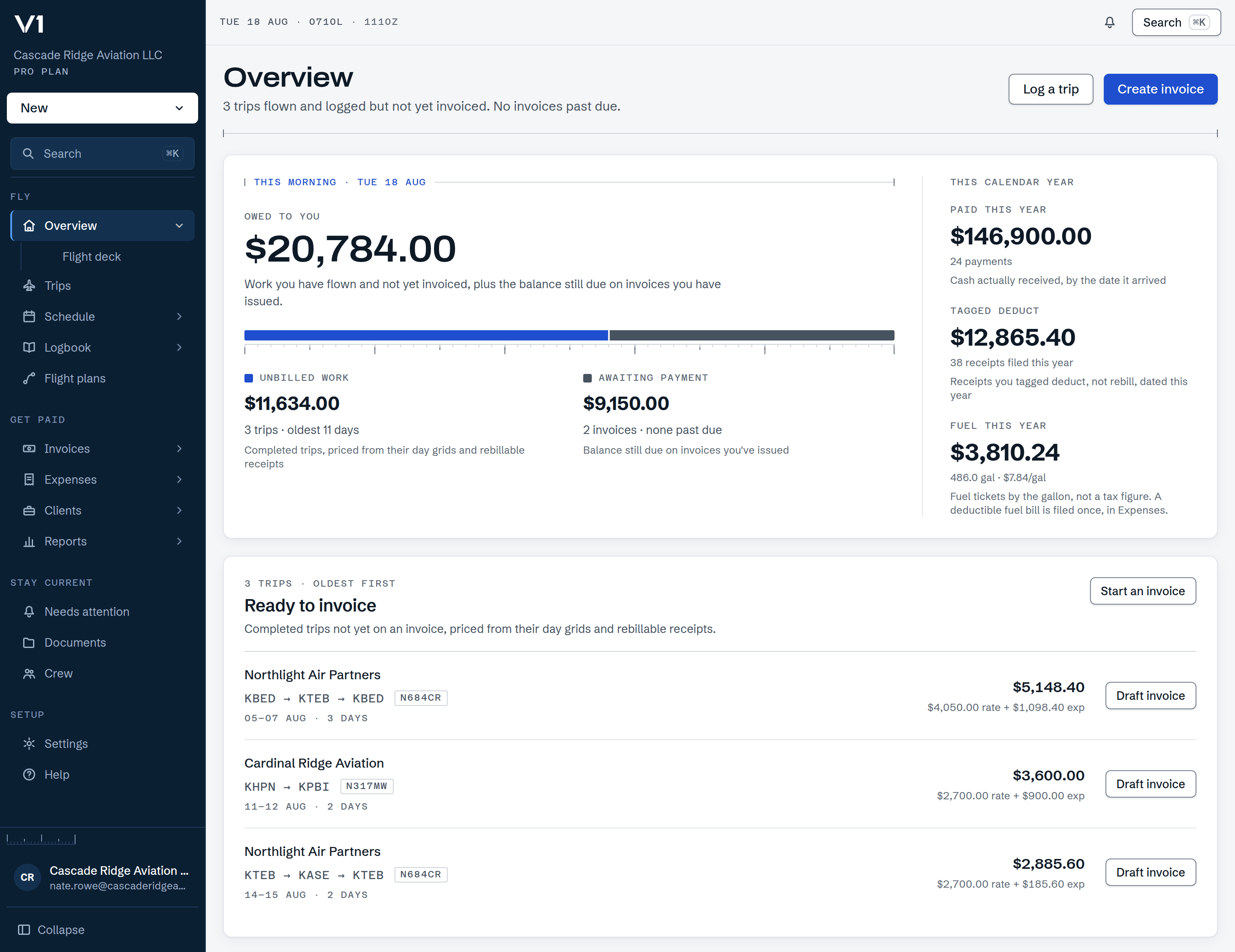The width and height of the screenshot is (1235, 952).
Task: Click the Log a trip button
Action: (x=1051, y=89)
